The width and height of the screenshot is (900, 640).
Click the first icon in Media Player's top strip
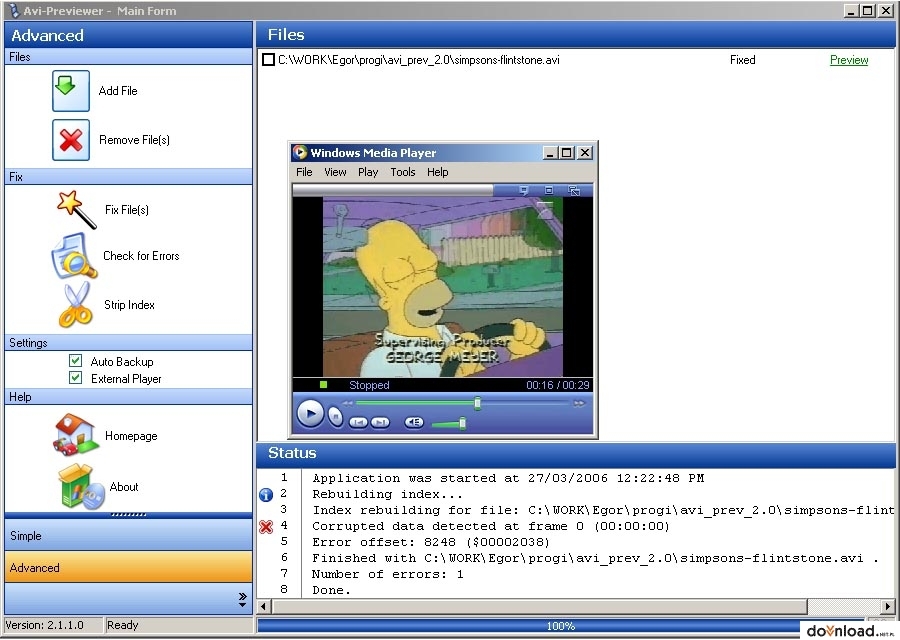523,190
